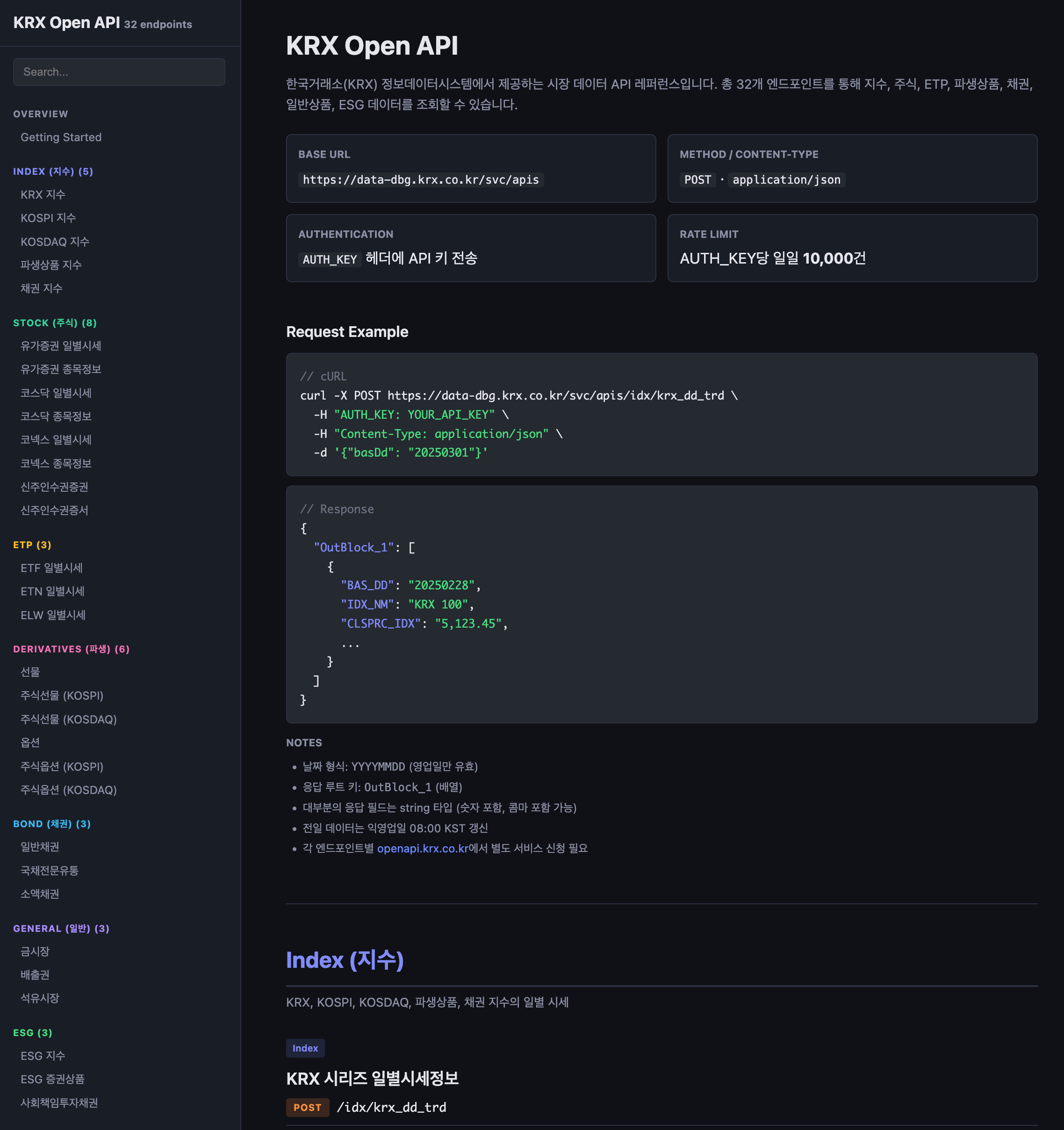This screenshot has height=1130, width=1064.
Task: Click the base URL https://data-dbg.krx.co.kr/svc/apis
Action: (421, 179)
